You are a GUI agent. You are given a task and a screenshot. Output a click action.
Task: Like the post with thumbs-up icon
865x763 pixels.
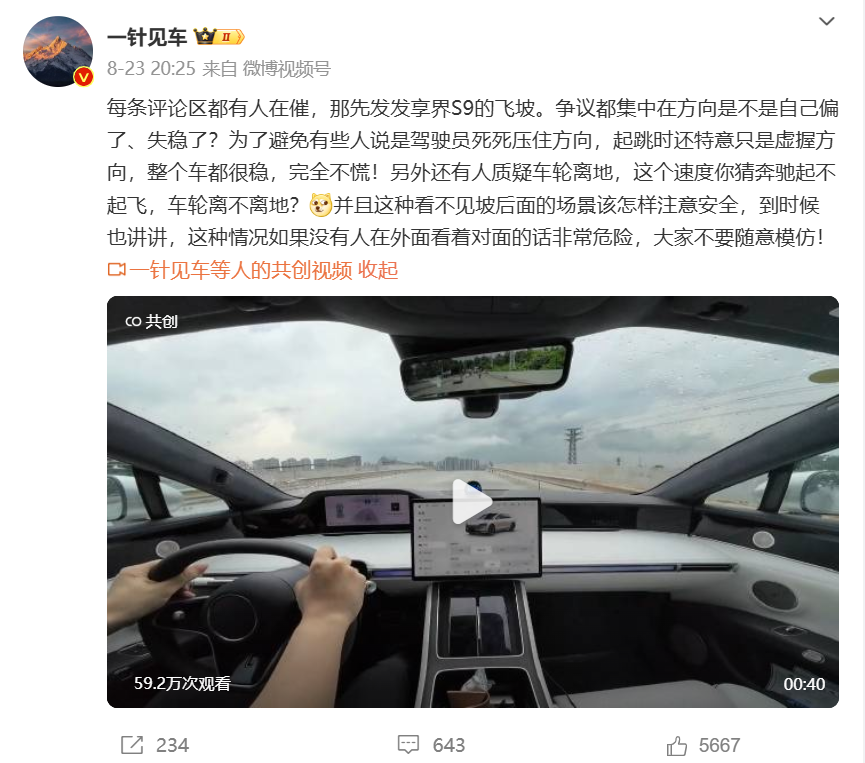pyautogui.click(x=677, y=745)
